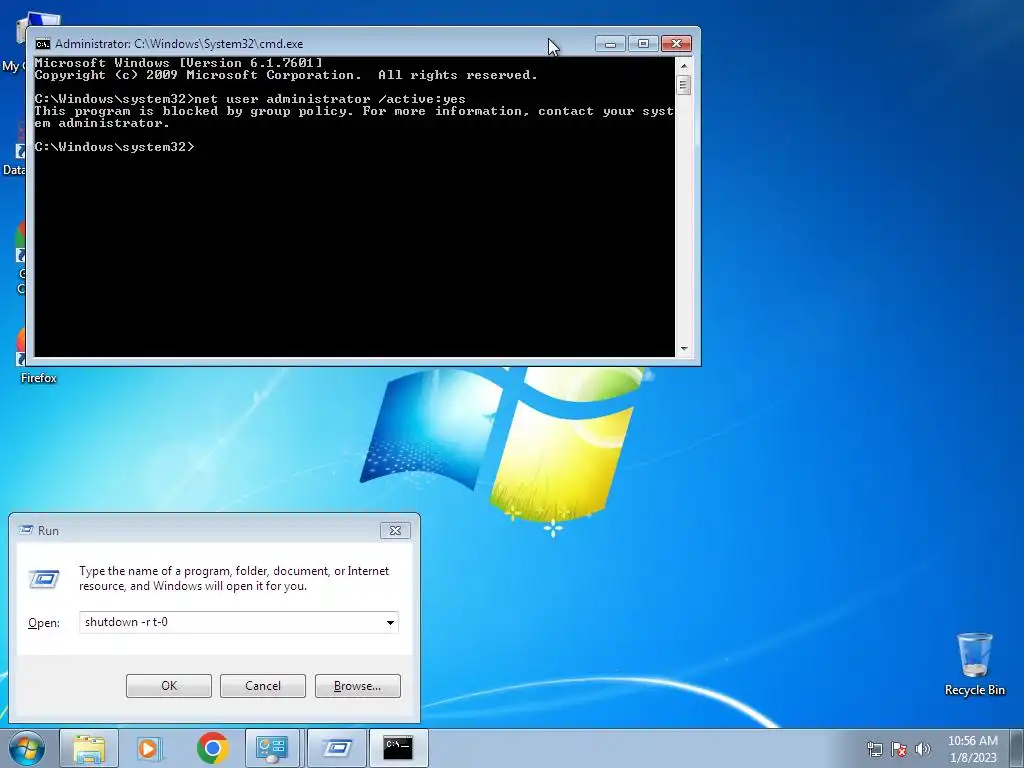This screenshot has width=1024, height=768.
Task: Click the Command Prompt scrollbar thumb
Action: pyautogui.click(x=684, y=85)
